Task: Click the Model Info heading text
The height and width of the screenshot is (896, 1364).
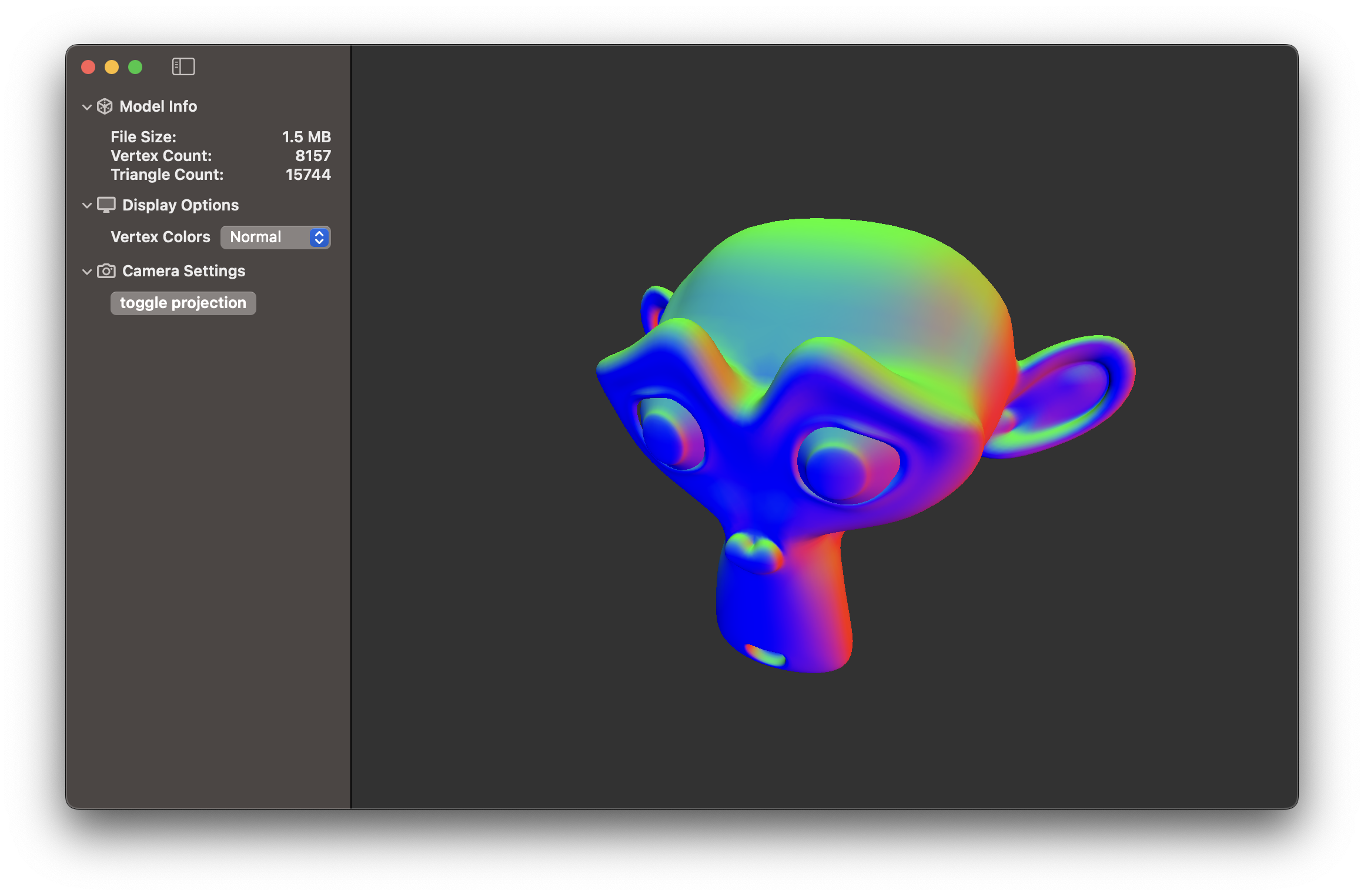Action: click(158, 106)
